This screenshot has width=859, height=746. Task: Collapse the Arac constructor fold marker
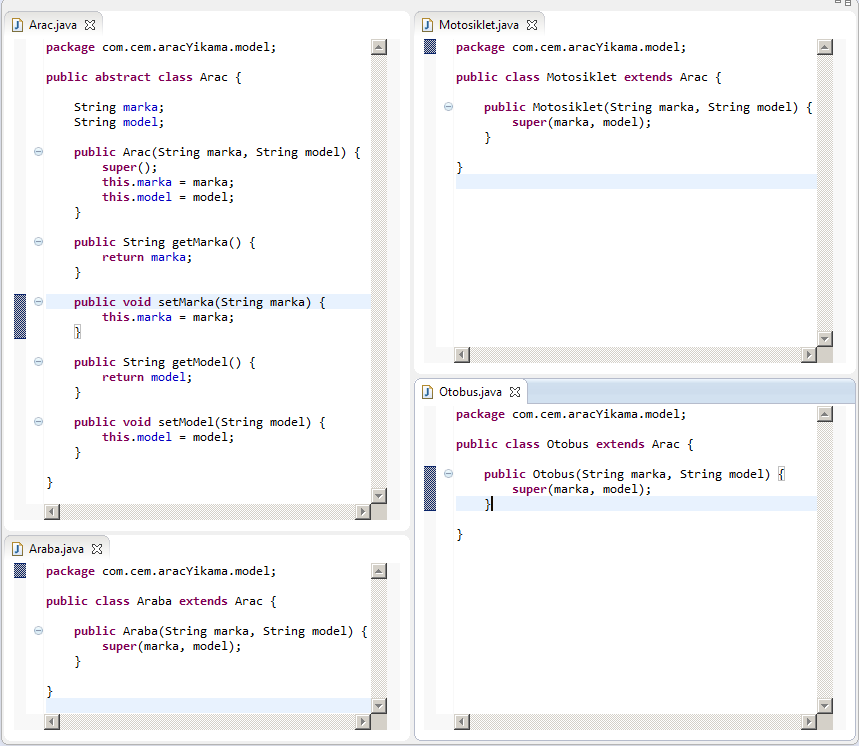(x=38, y=152)
